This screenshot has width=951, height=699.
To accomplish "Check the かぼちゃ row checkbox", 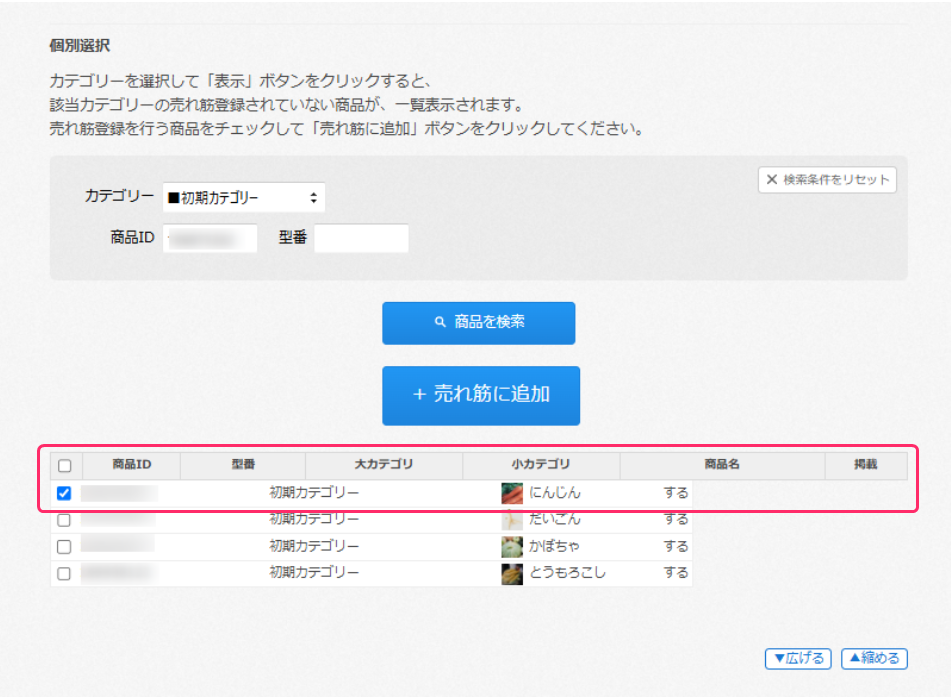I will (x=65, y=547).
